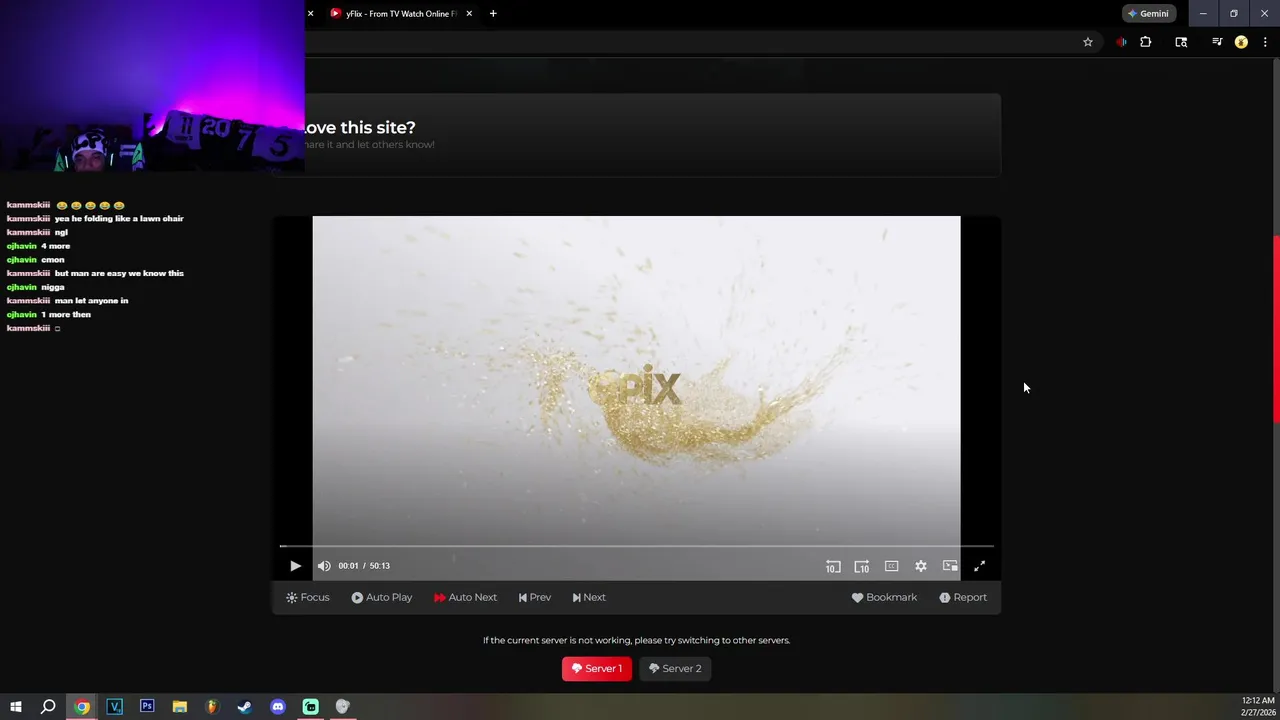Click the 00:01 / 50:13 time display
Viewport: 1280px width, 720px height.
pos(364,566)
